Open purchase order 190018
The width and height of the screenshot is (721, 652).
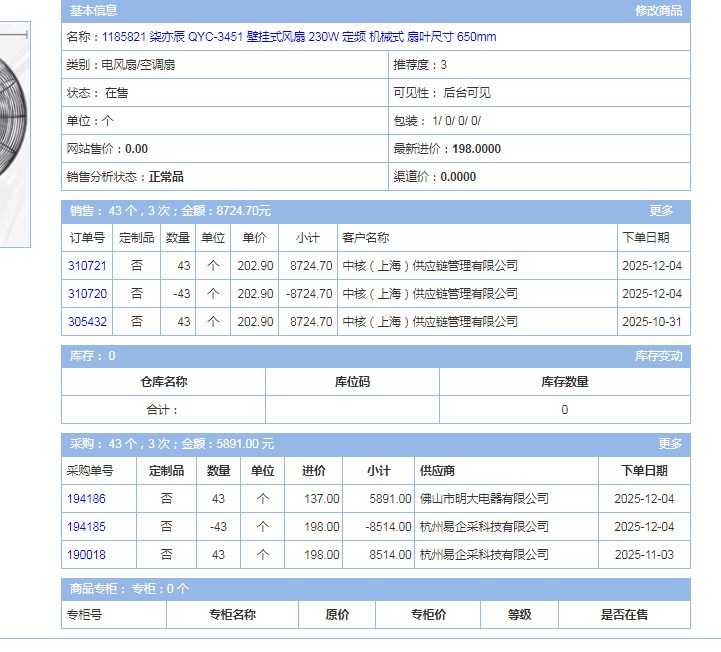point(86,555)
